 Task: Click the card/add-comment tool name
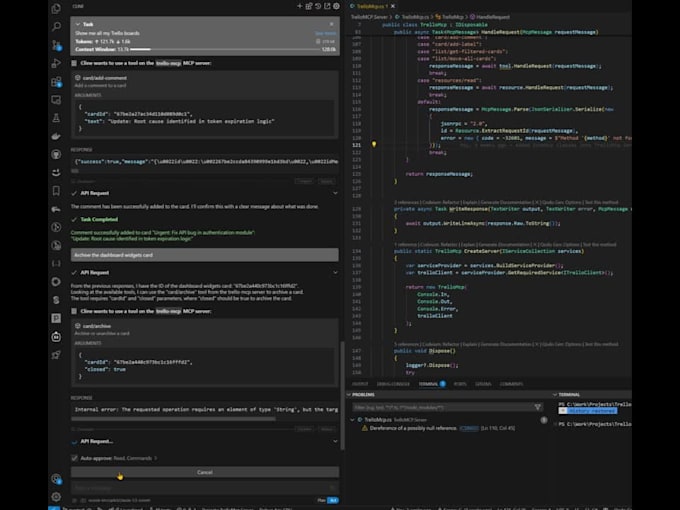tap(105, 78)
